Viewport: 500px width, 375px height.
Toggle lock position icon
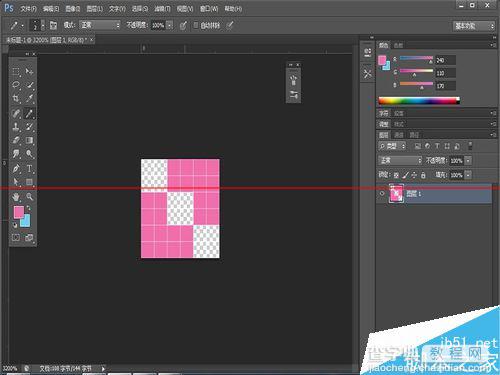click(414, 175)
